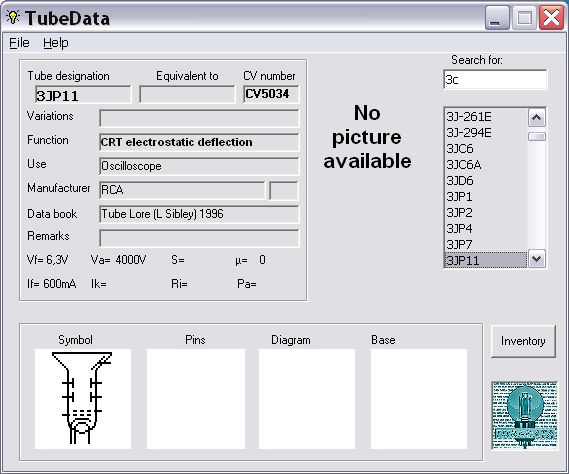Click the Search for input field
Image resolution: width=569 pixels, height=474 pixels.
[x=495, y=79]
